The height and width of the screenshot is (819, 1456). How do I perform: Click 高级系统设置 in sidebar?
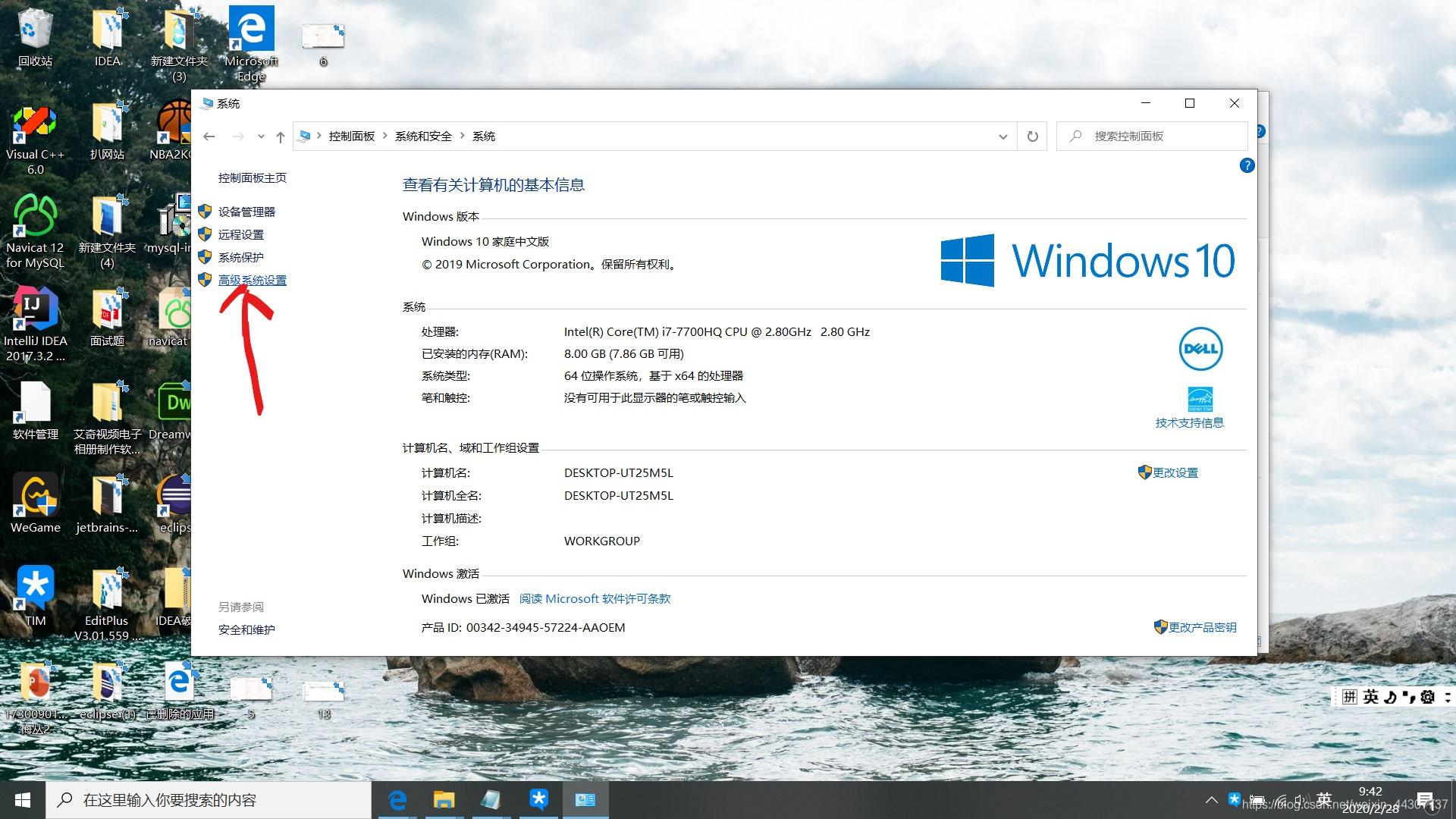[x=252, y=280]
